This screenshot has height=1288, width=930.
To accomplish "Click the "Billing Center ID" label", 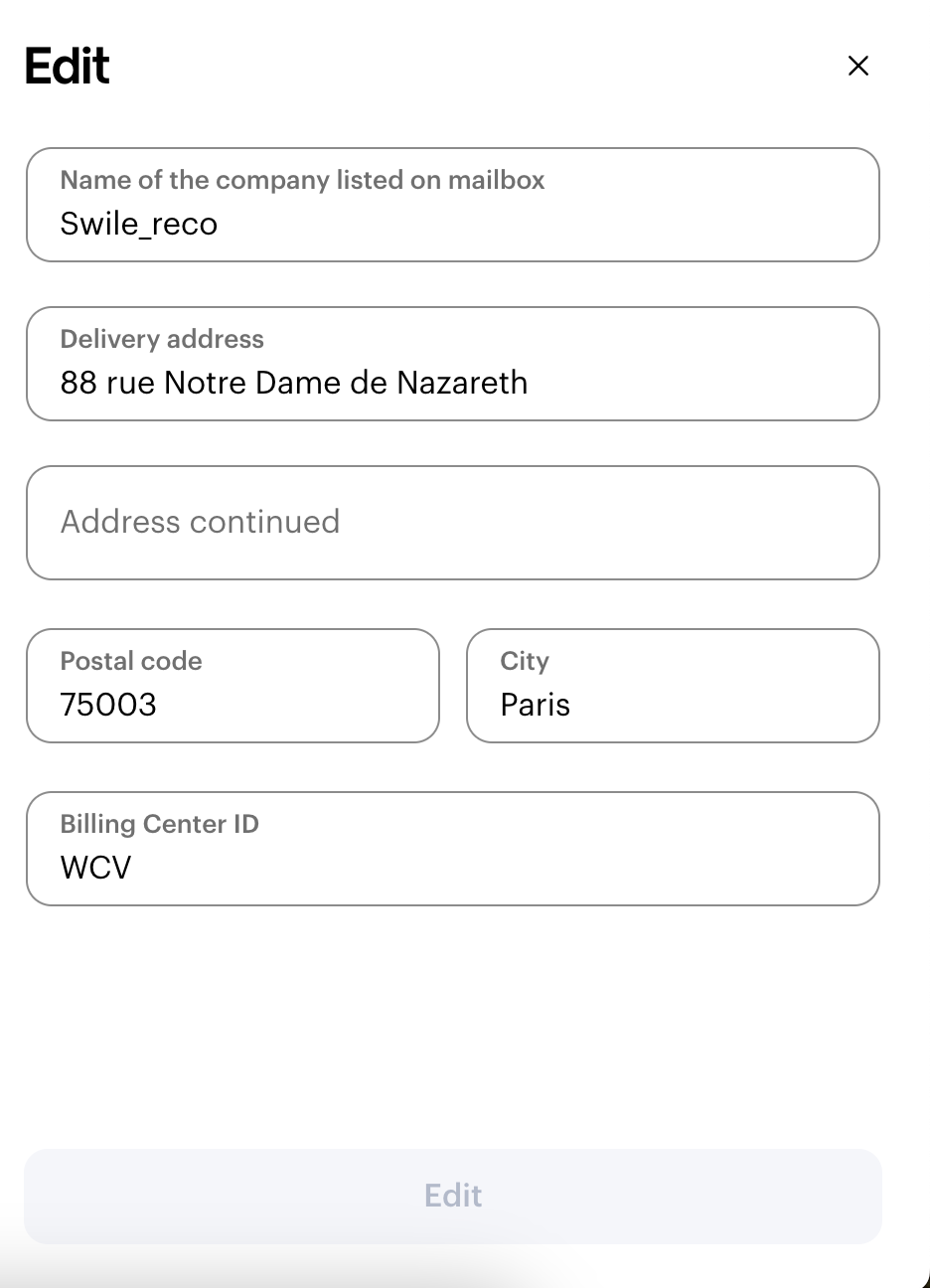I will [159, 824].
